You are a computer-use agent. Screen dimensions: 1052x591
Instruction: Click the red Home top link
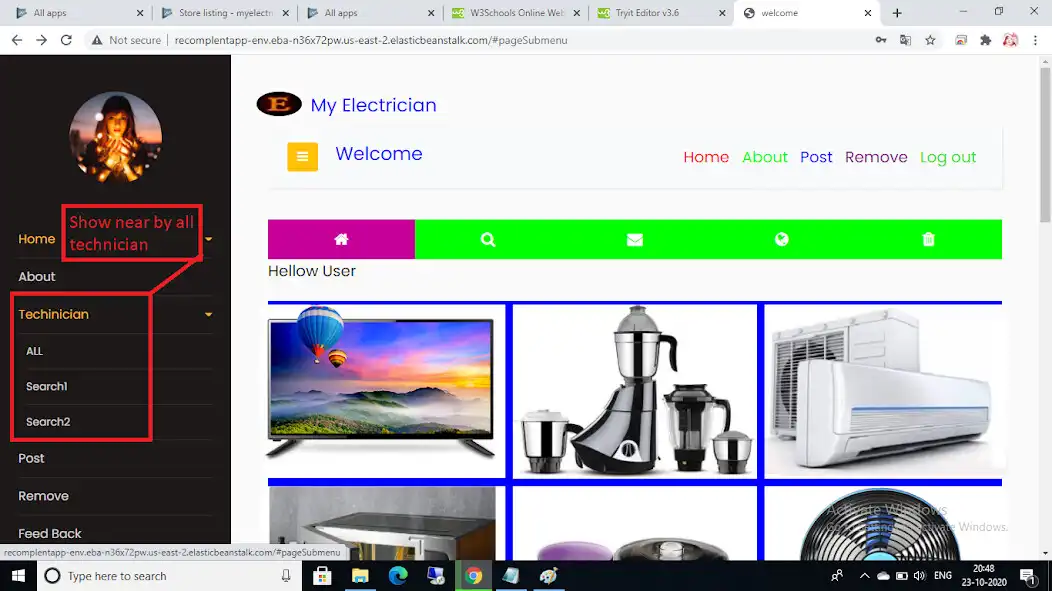[706, 157]
